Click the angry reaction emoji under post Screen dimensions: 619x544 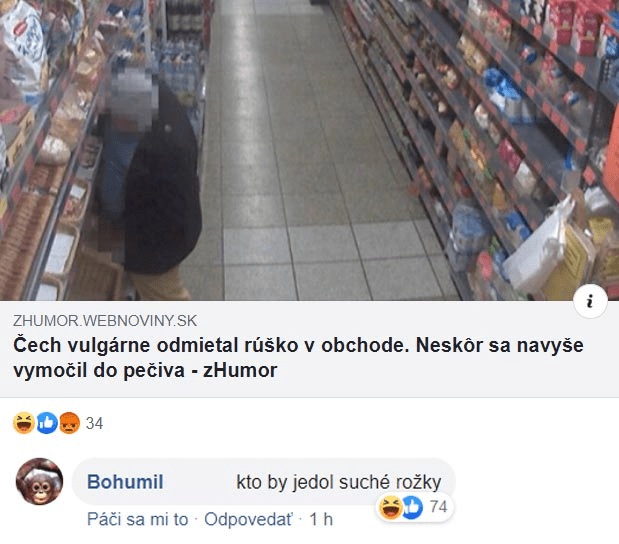(69, 423)
